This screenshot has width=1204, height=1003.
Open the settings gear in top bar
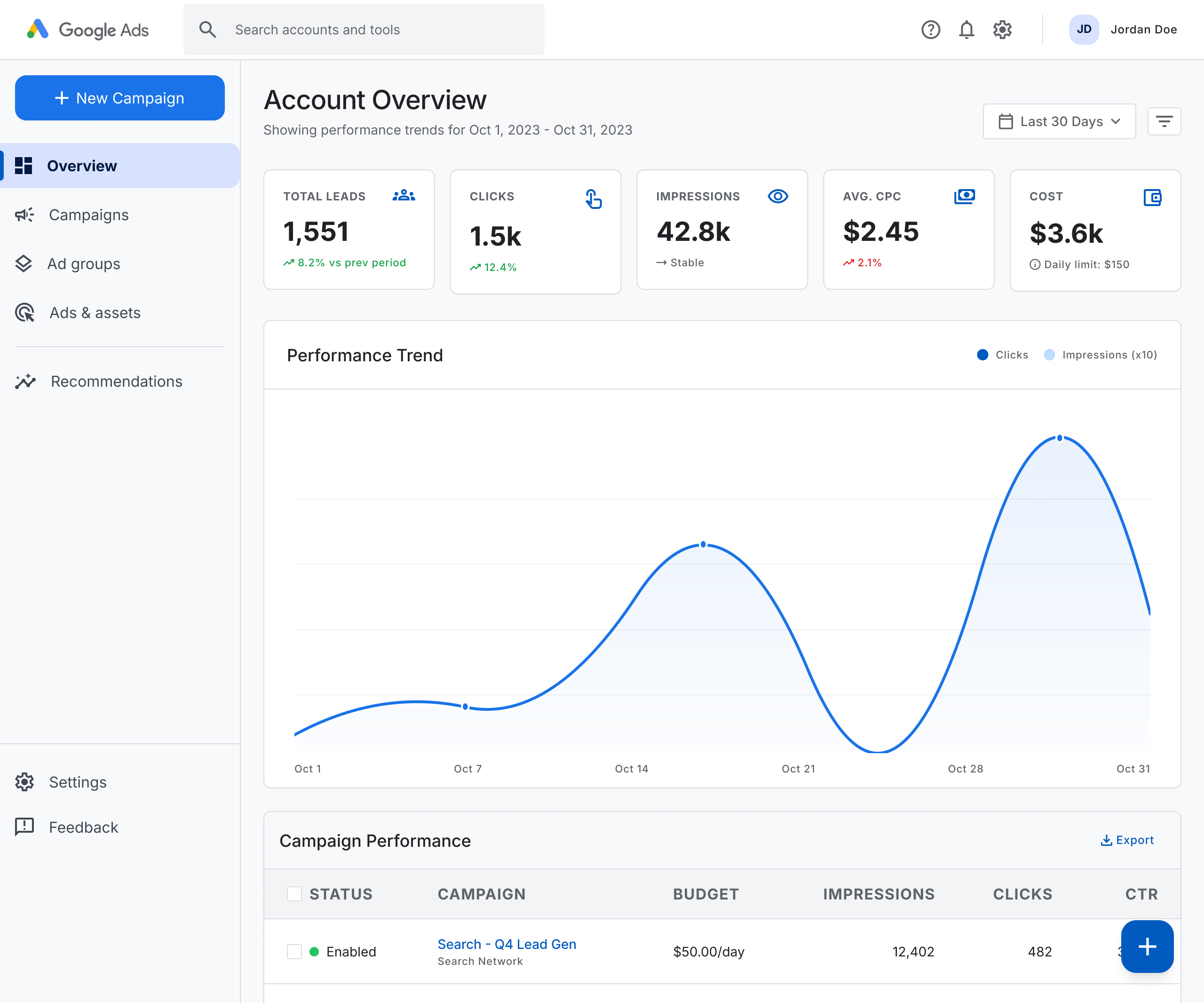pyautogui.click(x=1002, y=30)
